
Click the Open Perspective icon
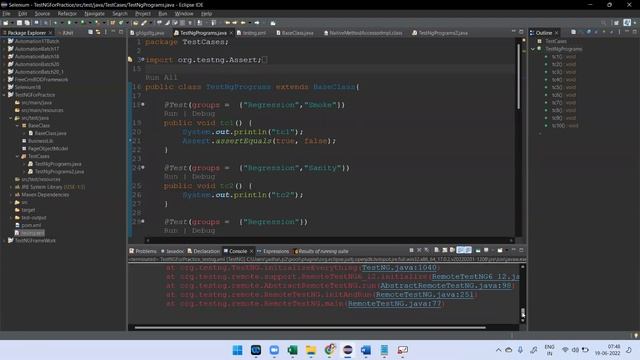(616, 23)
